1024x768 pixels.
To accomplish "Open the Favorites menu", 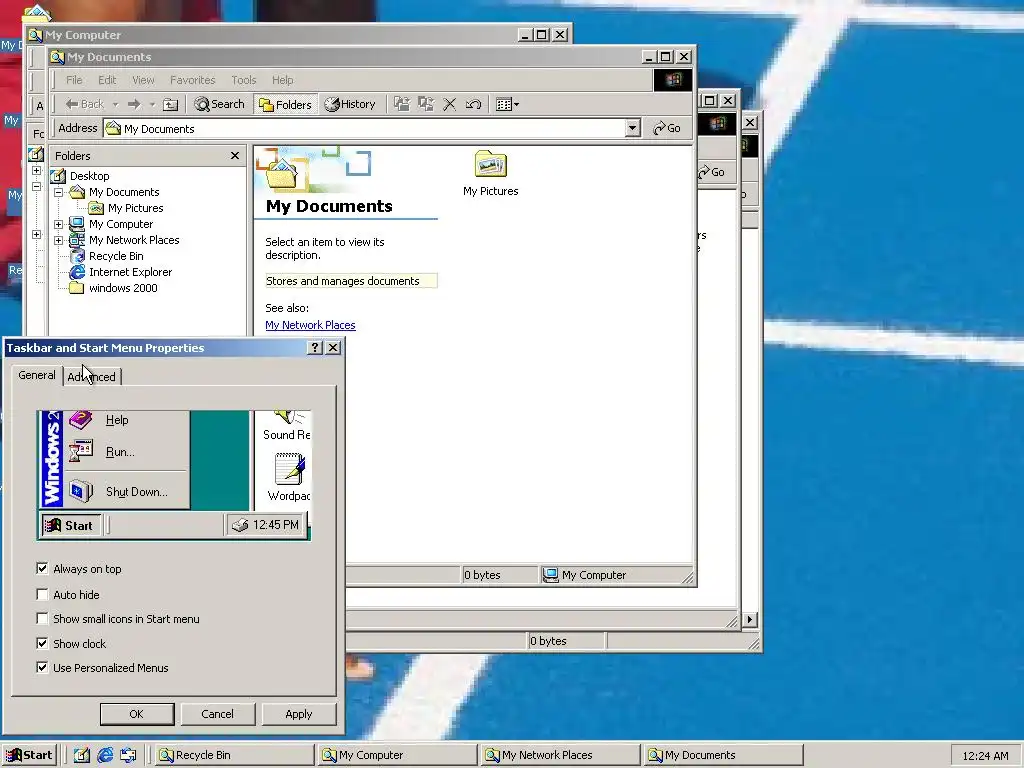I will pos(193,80).
